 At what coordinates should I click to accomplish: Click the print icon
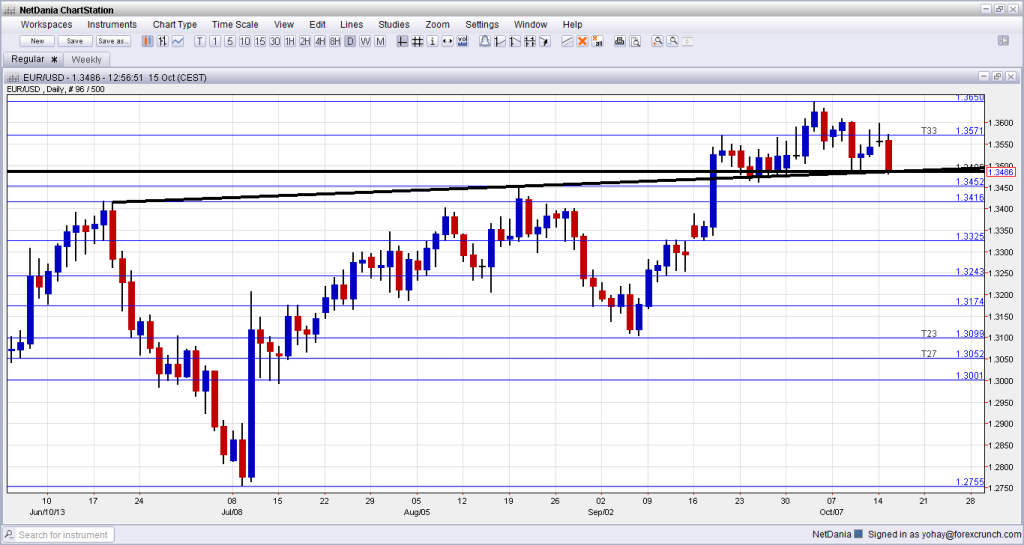click(x=620, y=41)
